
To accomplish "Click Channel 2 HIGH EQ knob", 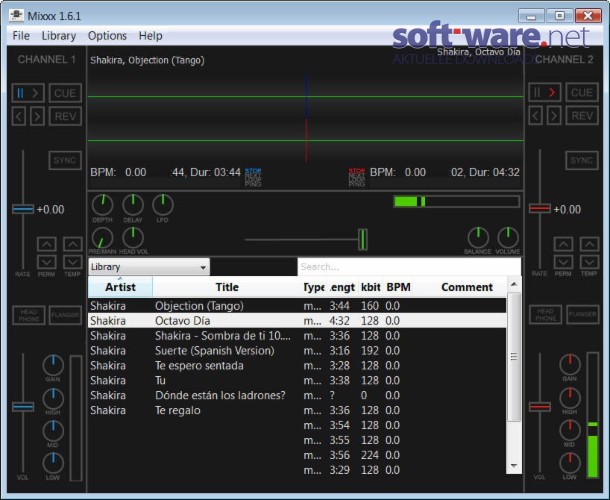I will (570, 398).
